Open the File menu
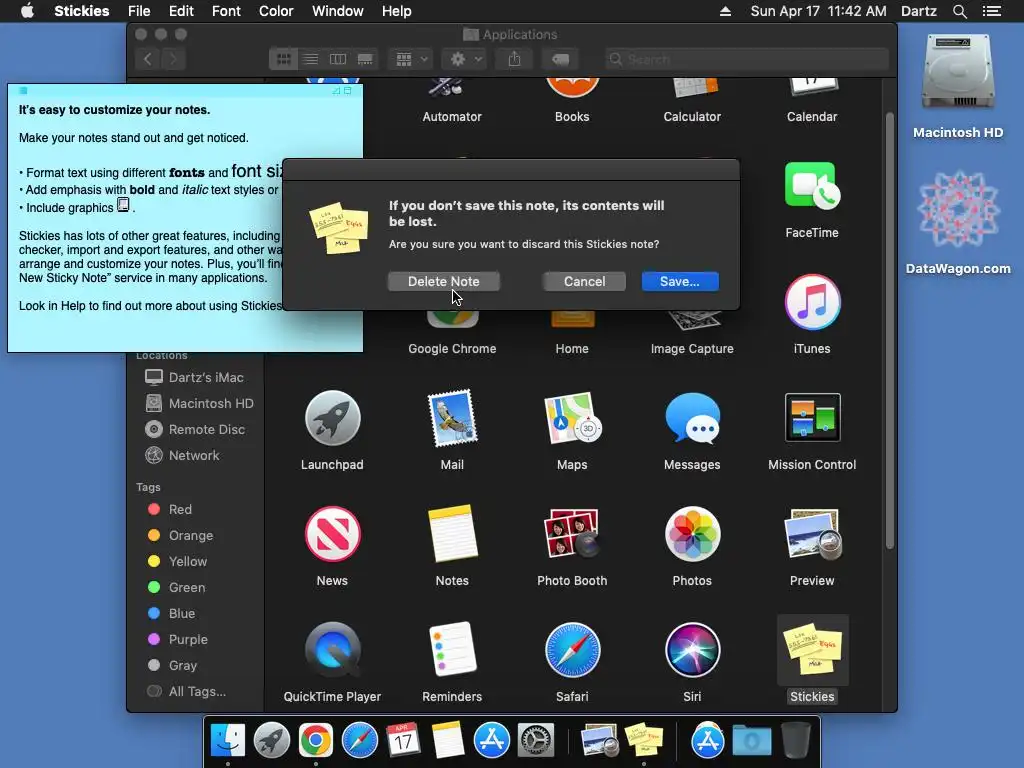The width and height of the screenshot is (1024, 768). pyautogui.click(x=139, y=11)
